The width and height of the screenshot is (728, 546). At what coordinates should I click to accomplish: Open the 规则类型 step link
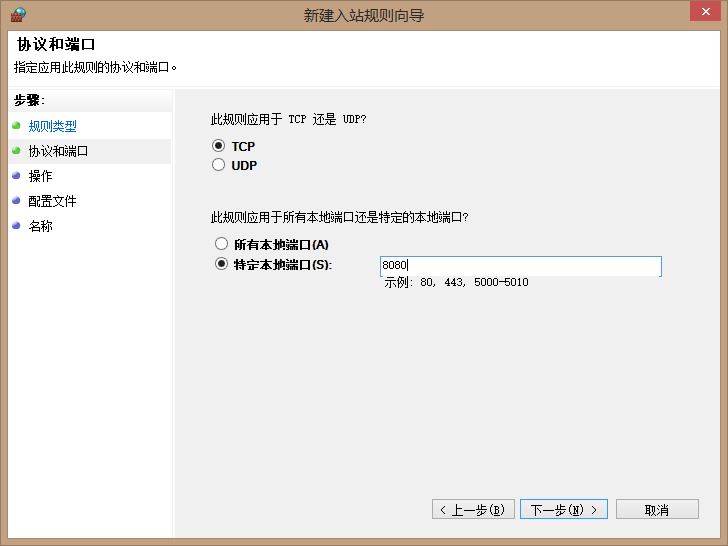tap(52, 126)
